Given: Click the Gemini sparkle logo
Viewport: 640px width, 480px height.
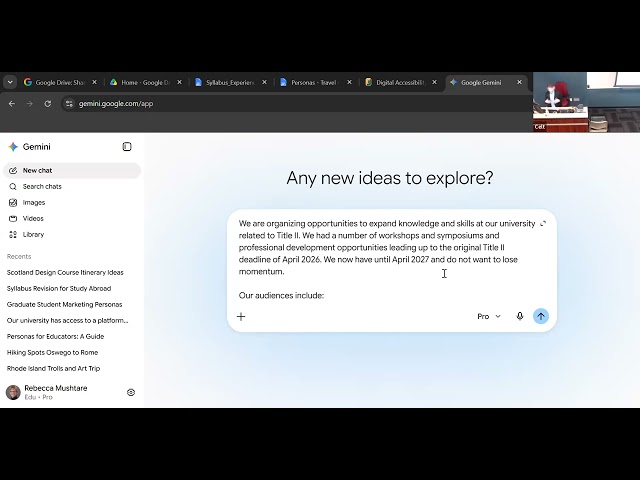Looking at the screenshot, I should tap(13, 147).
